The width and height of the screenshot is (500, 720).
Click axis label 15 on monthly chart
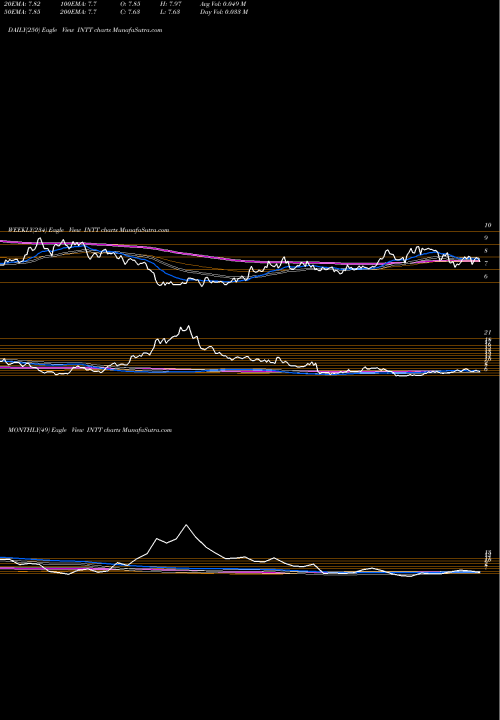489,552
